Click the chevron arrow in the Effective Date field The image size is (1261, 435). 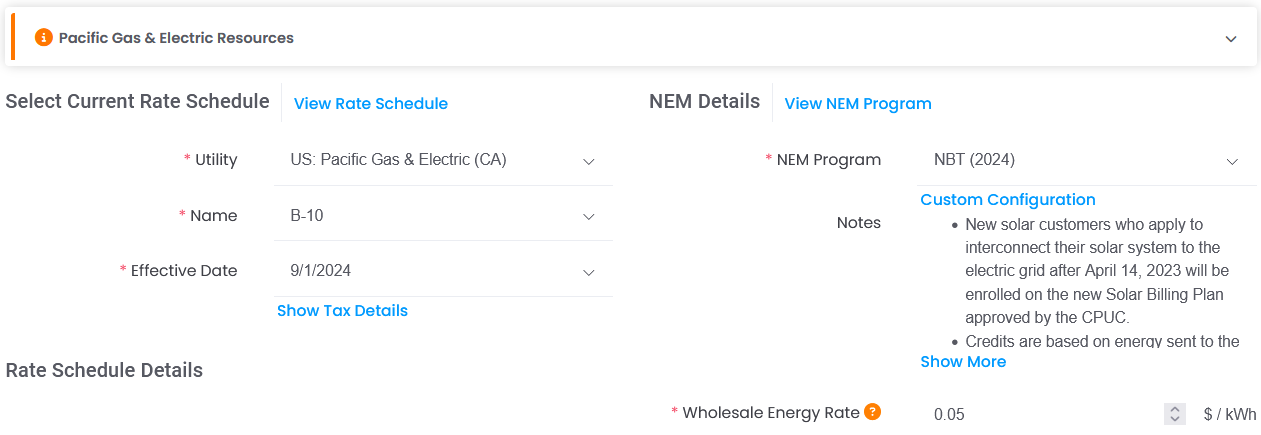589,272
